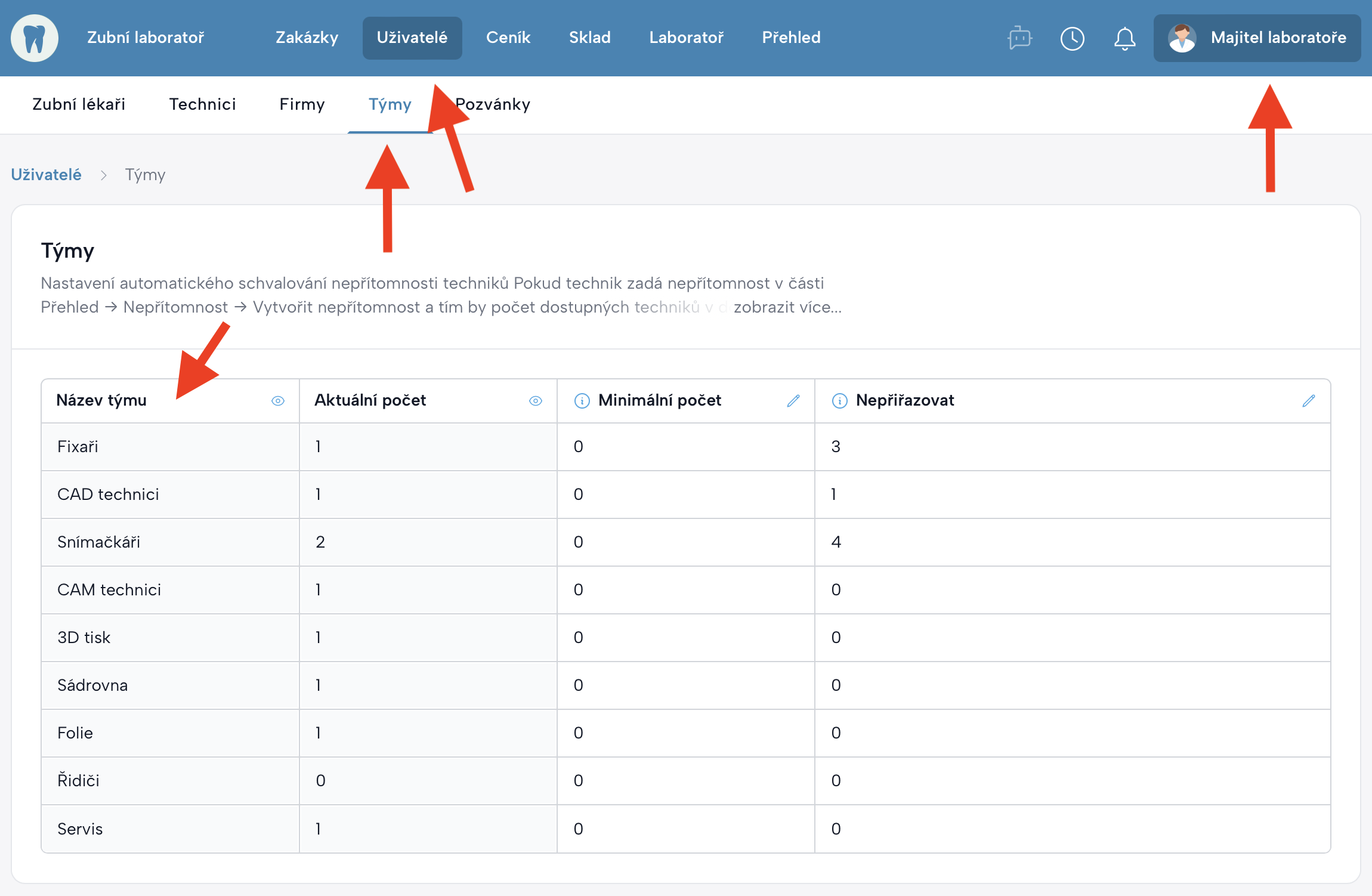Open the clock history icon
The height and width of the screenshot is (896, 1372).
pos(1072,38)
